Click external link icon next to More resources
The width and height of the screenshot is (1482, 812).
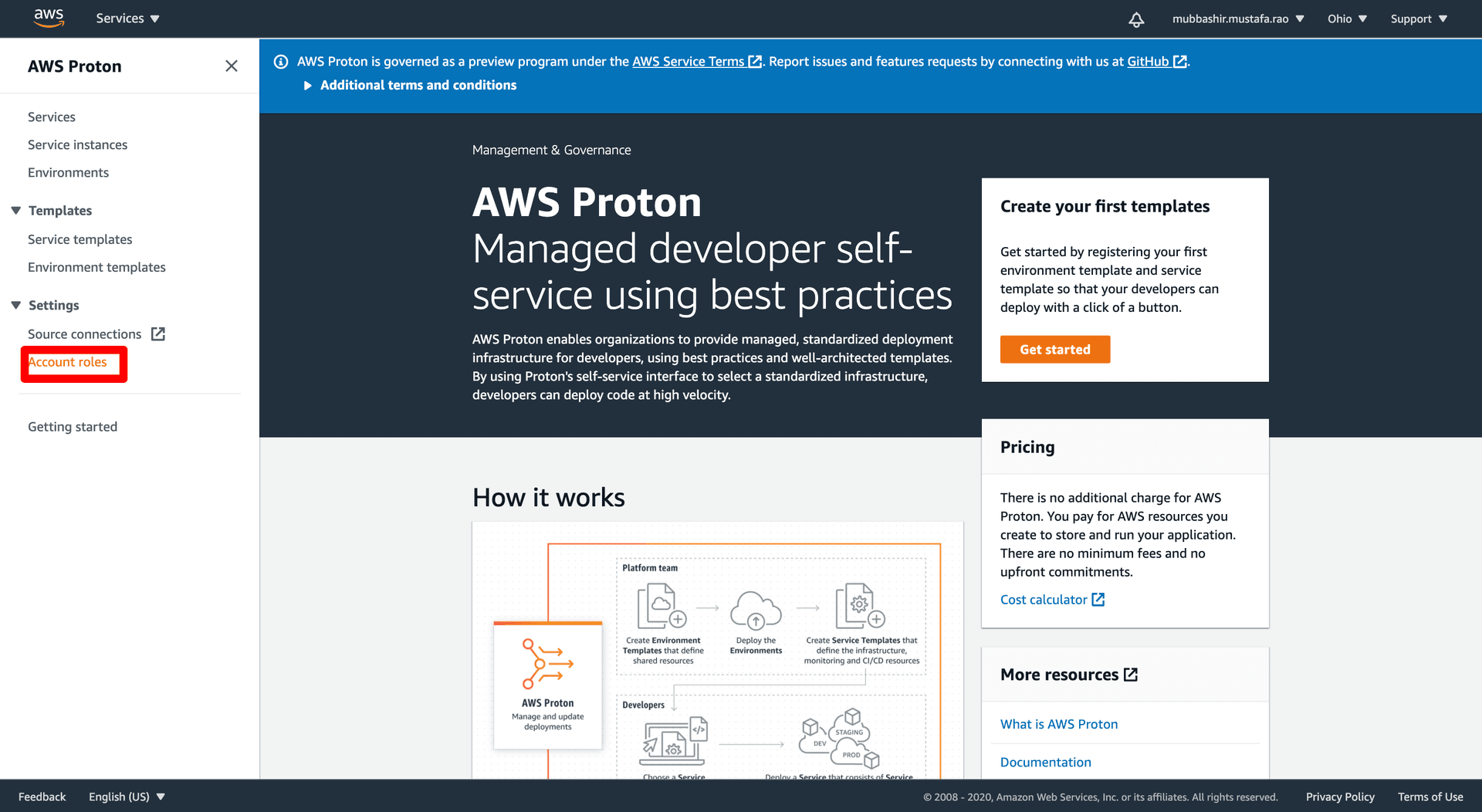[1131, 675]
